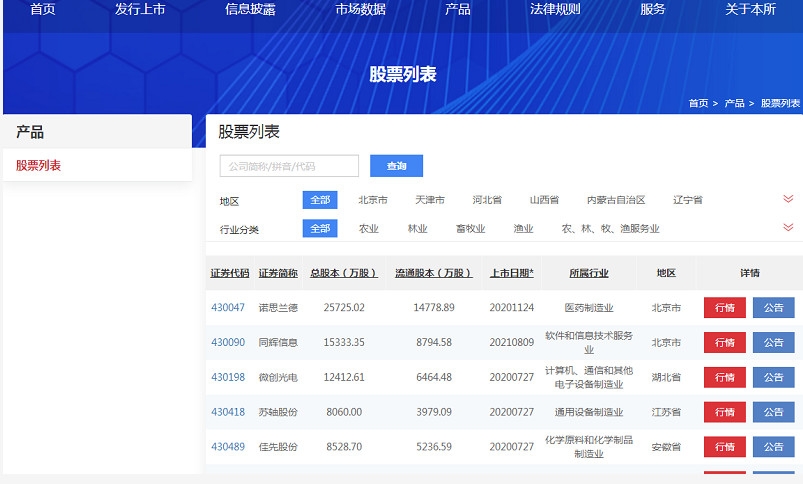Click the 安徽省 region cell
The image size is (803, 484).
pyautogui.click(x=666, y=447)
